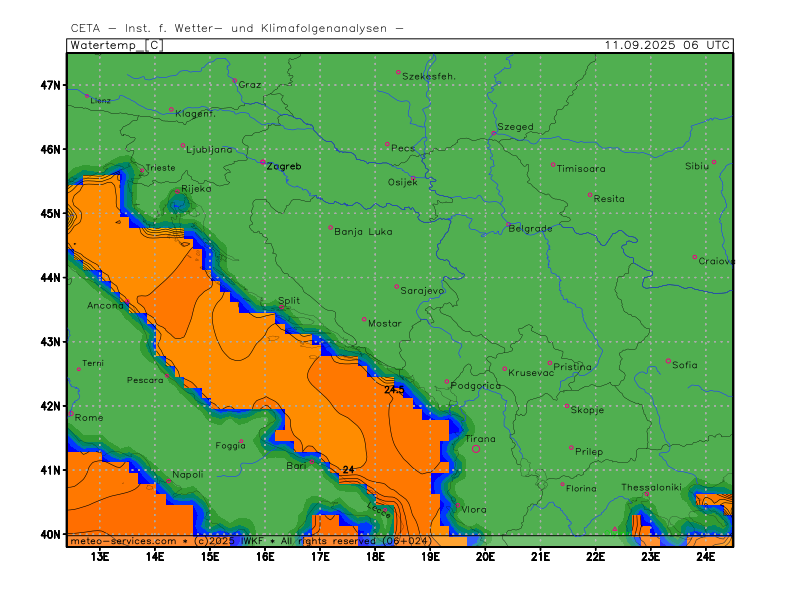Click the Osijek city label

(403, 182)
